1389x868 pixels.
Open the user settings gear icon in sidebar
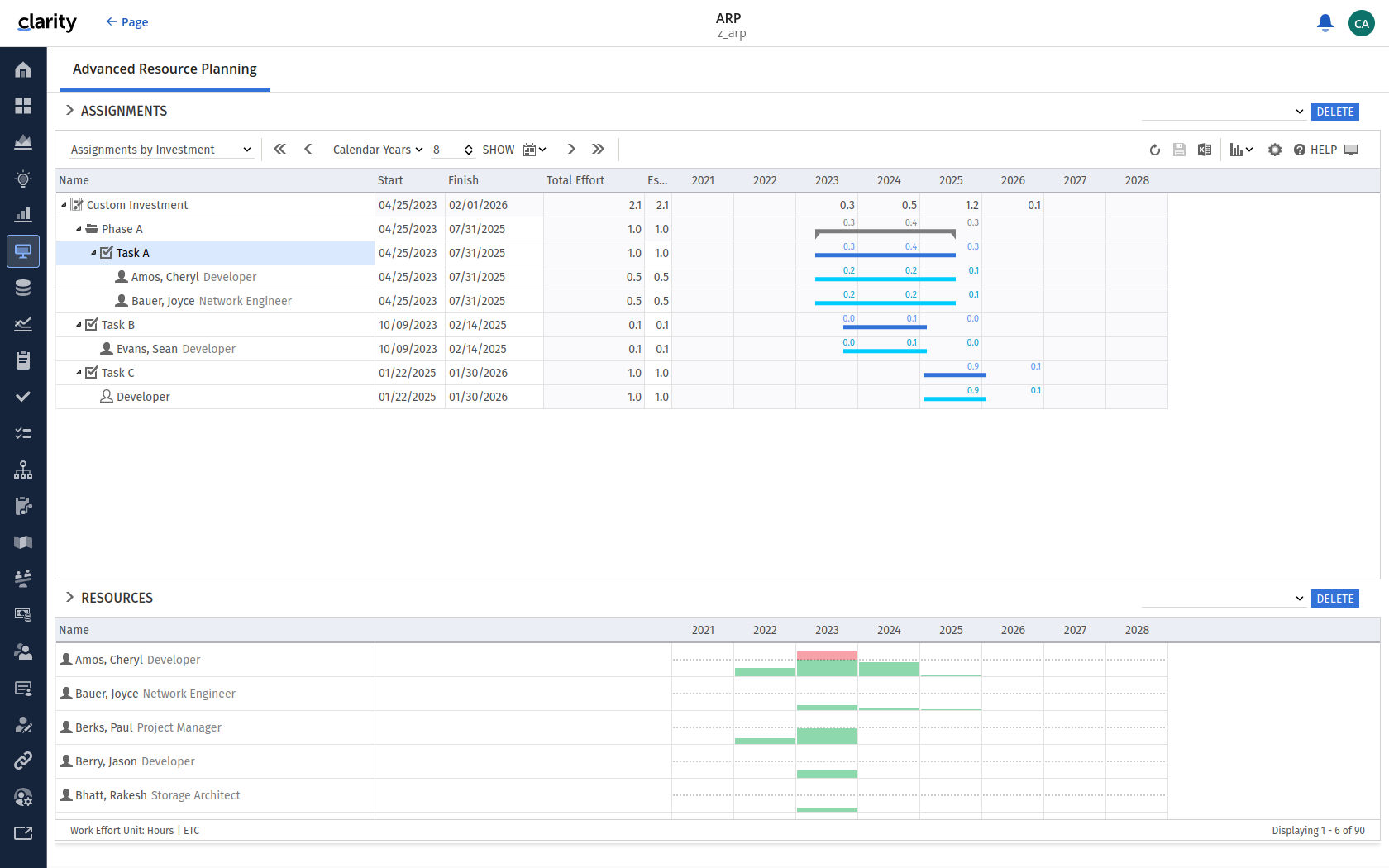(23, 797)
